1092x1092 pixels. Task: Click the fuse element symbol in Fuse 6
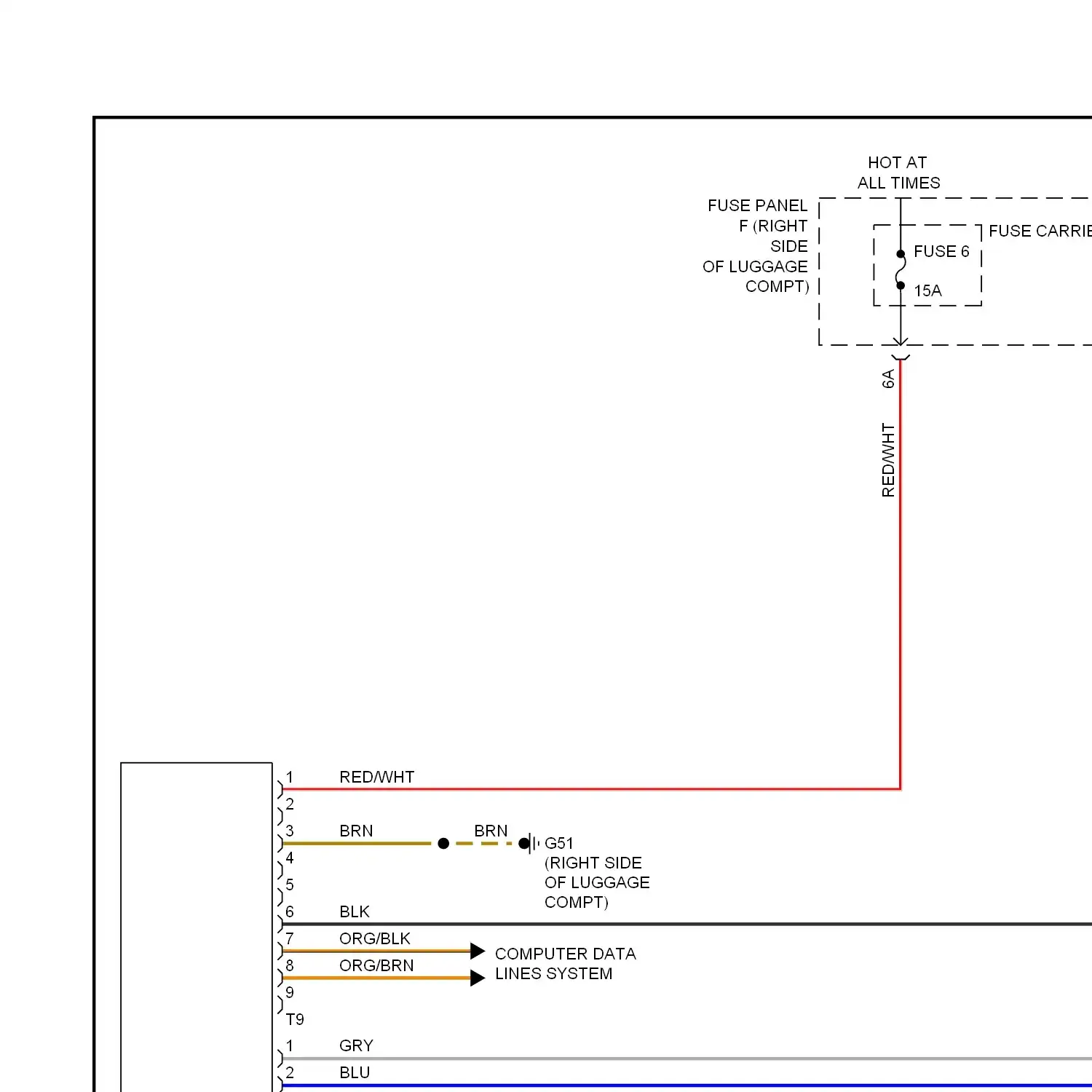point(901,269)
